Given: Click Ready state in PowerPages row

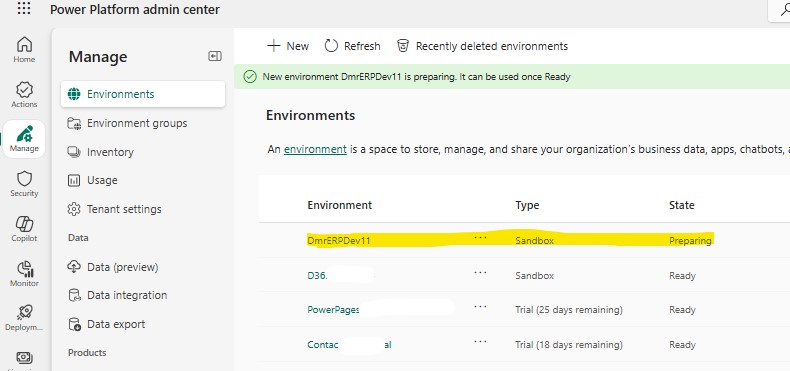Looking at the screenshot, I should (x=682, y=310).
